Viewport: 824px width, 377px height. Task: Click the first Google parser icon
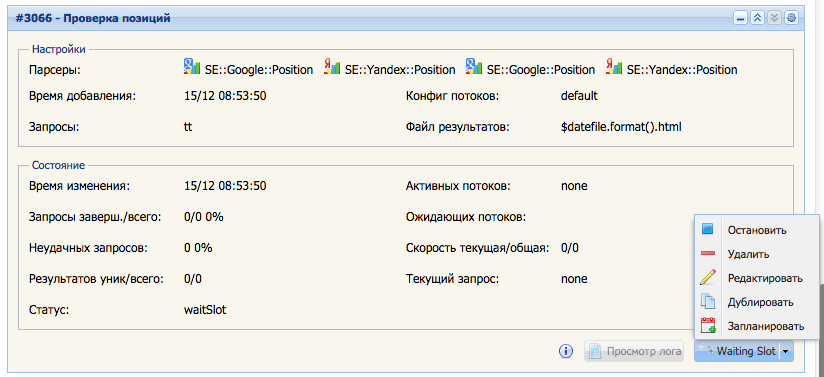coord(192,67)
